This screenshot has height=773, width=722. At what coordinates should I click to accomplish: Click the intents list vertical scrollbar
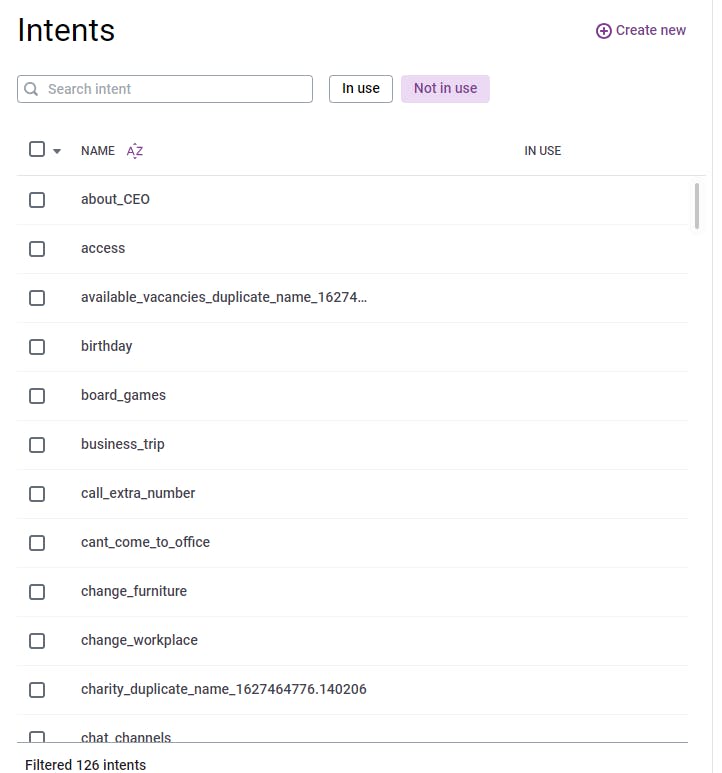coord(696,206)
